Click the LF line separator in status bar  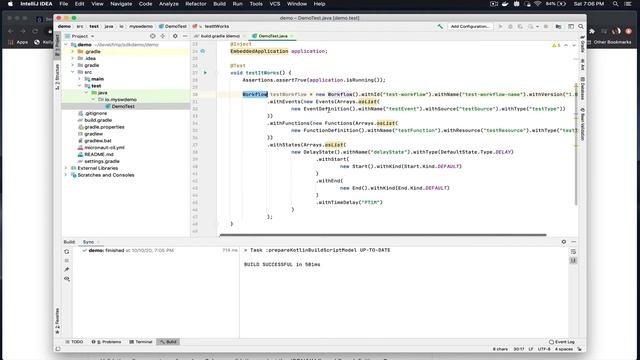tap(531, 349)
